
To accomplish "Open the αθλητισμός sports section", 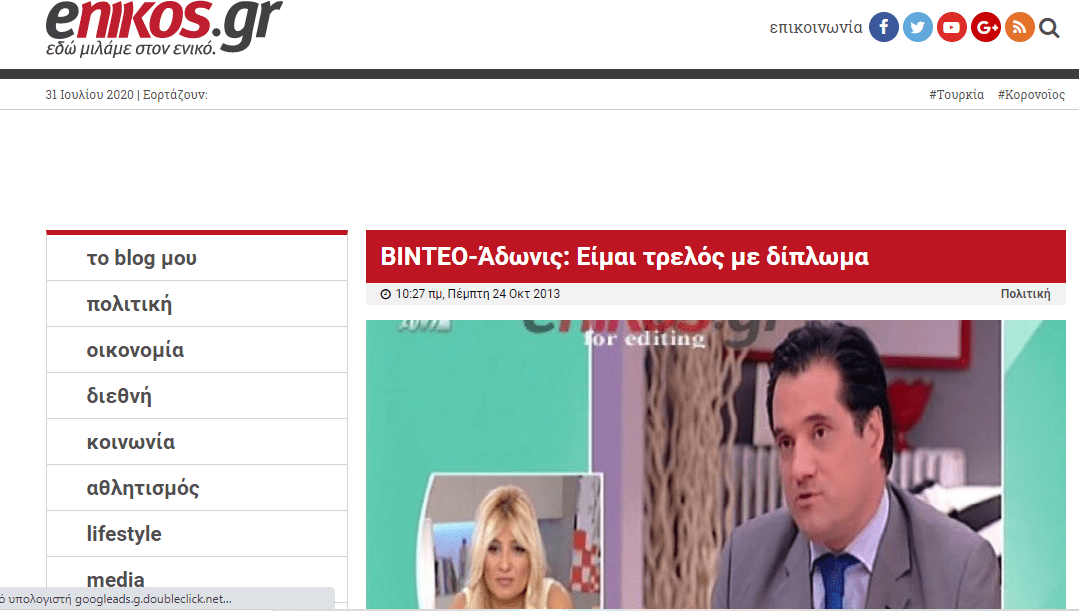I will [143, 488].
